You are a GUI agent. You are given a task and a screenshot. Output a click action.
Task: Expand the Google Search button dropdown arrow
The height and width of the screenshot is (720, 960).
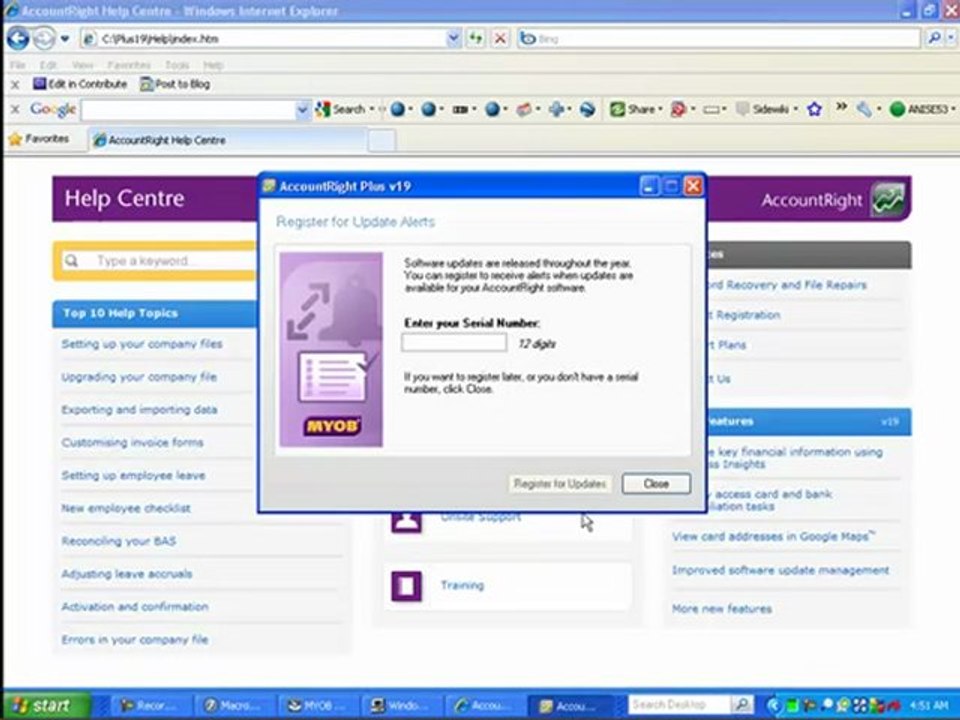pyautogui.click(x=371, y=110)
